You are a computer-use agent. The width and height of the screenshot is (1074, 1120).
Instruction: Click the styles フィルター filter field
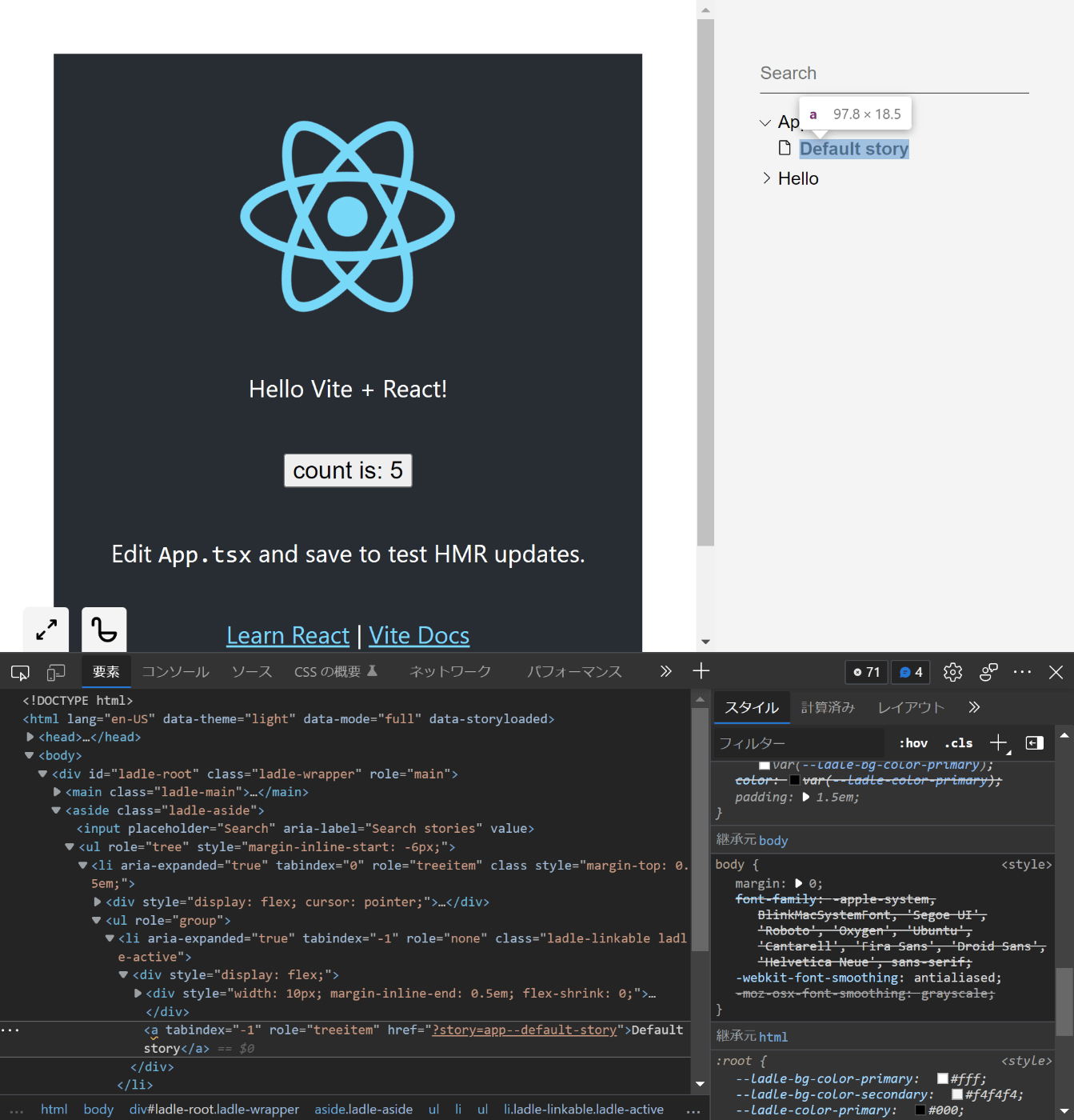click(x=800, y=743)
